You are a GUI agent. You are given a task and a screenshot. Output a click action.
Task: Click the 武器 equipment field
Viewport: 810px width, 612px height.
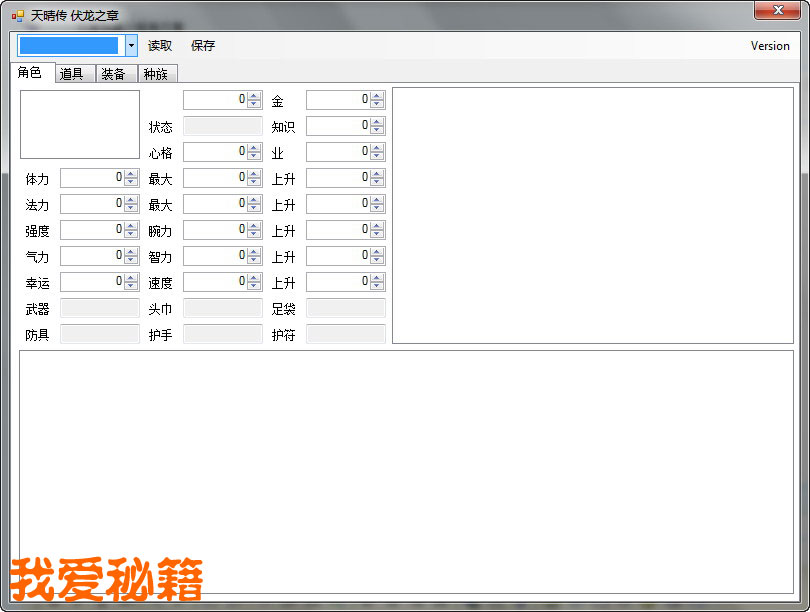click(x=100, y=308)
